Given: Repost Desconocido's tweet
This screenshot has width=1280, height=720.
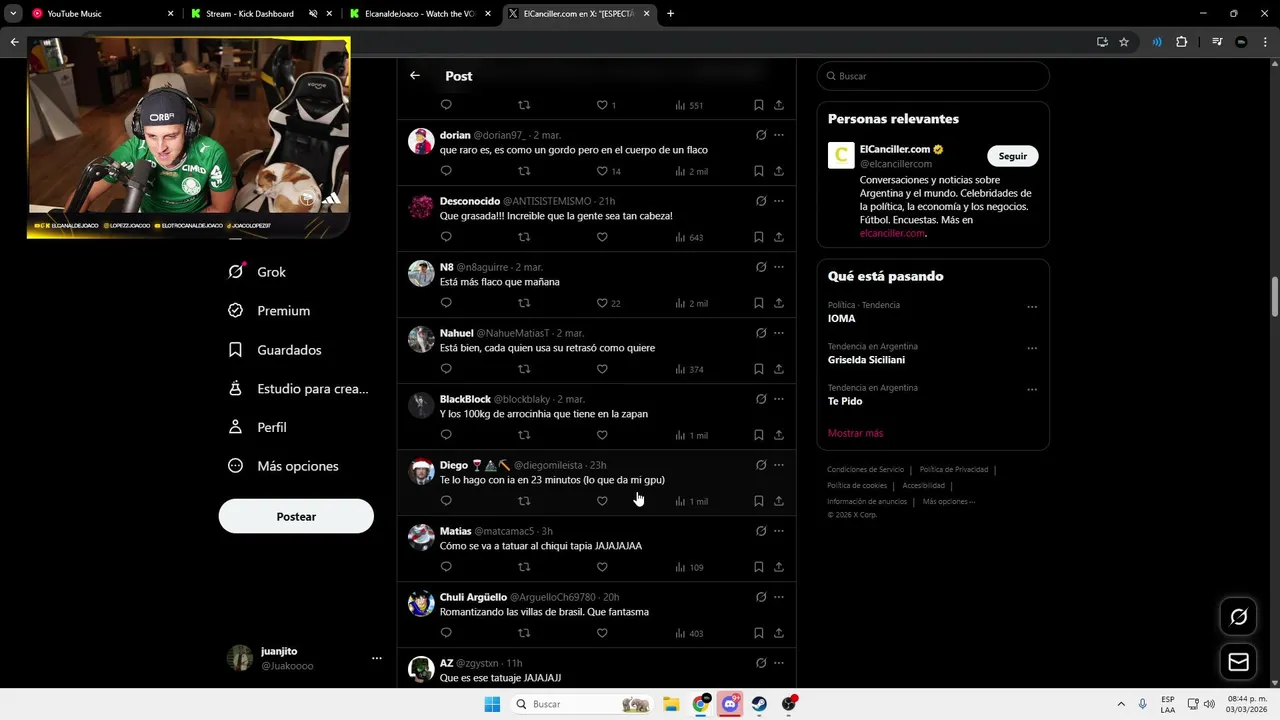Looking at the screenshot, I should (x=524, y=237).
